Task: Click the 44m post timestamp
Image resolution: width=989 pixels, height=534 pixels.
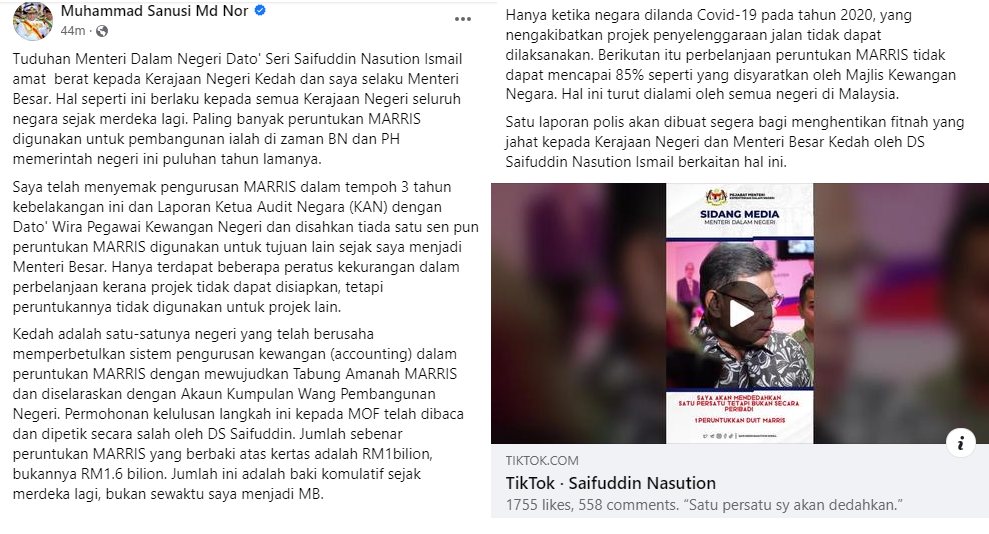Action: (73, 31)
